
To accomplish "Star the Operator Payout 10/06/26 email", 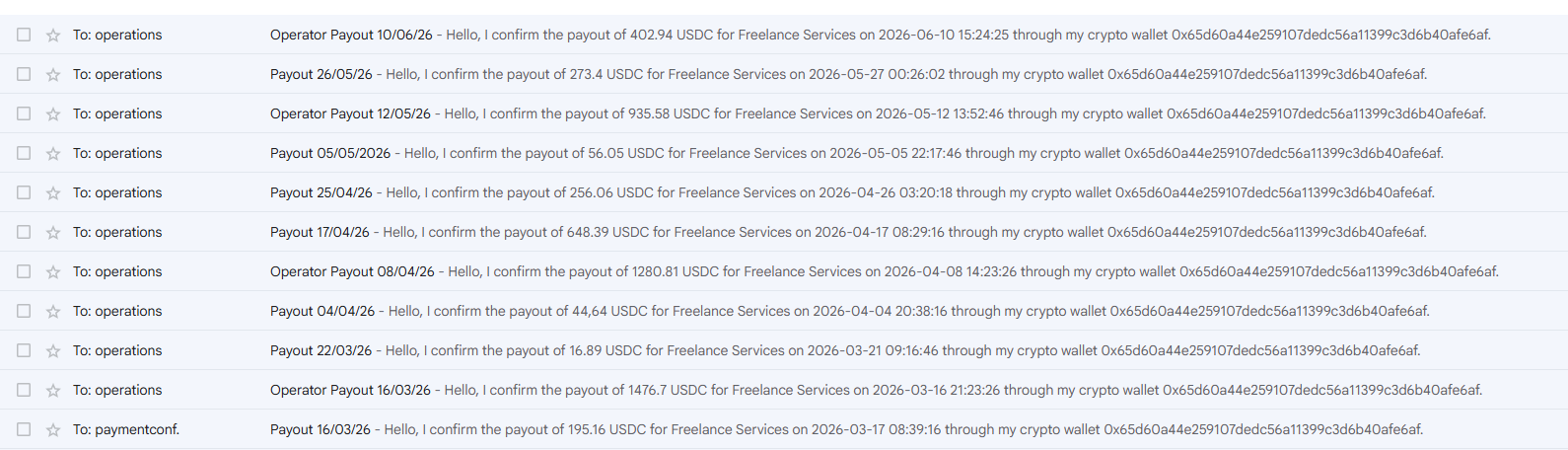I will pyautogui.click(x=53, y=35).
